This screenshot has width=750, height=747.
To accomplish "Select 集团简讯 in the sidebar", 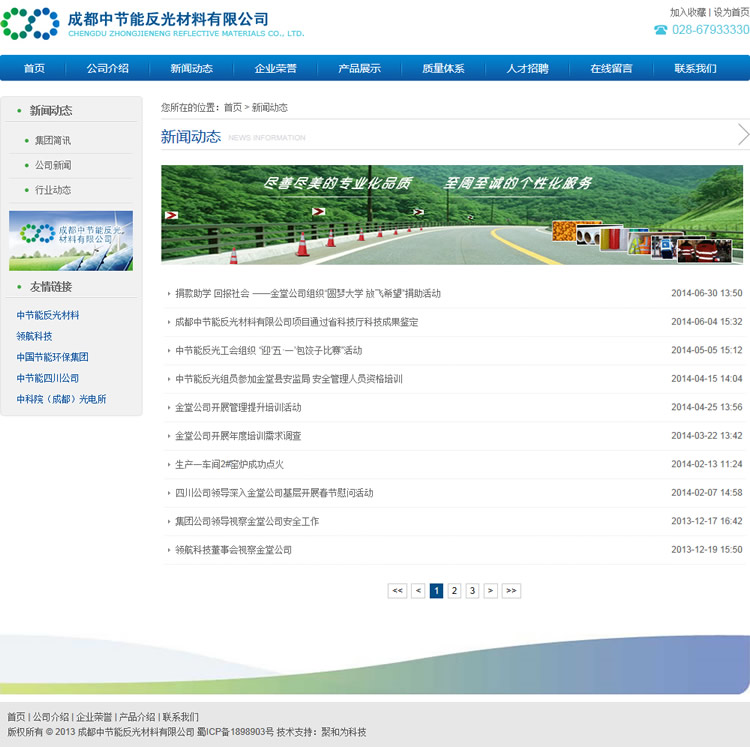I will tap(53, 141).
